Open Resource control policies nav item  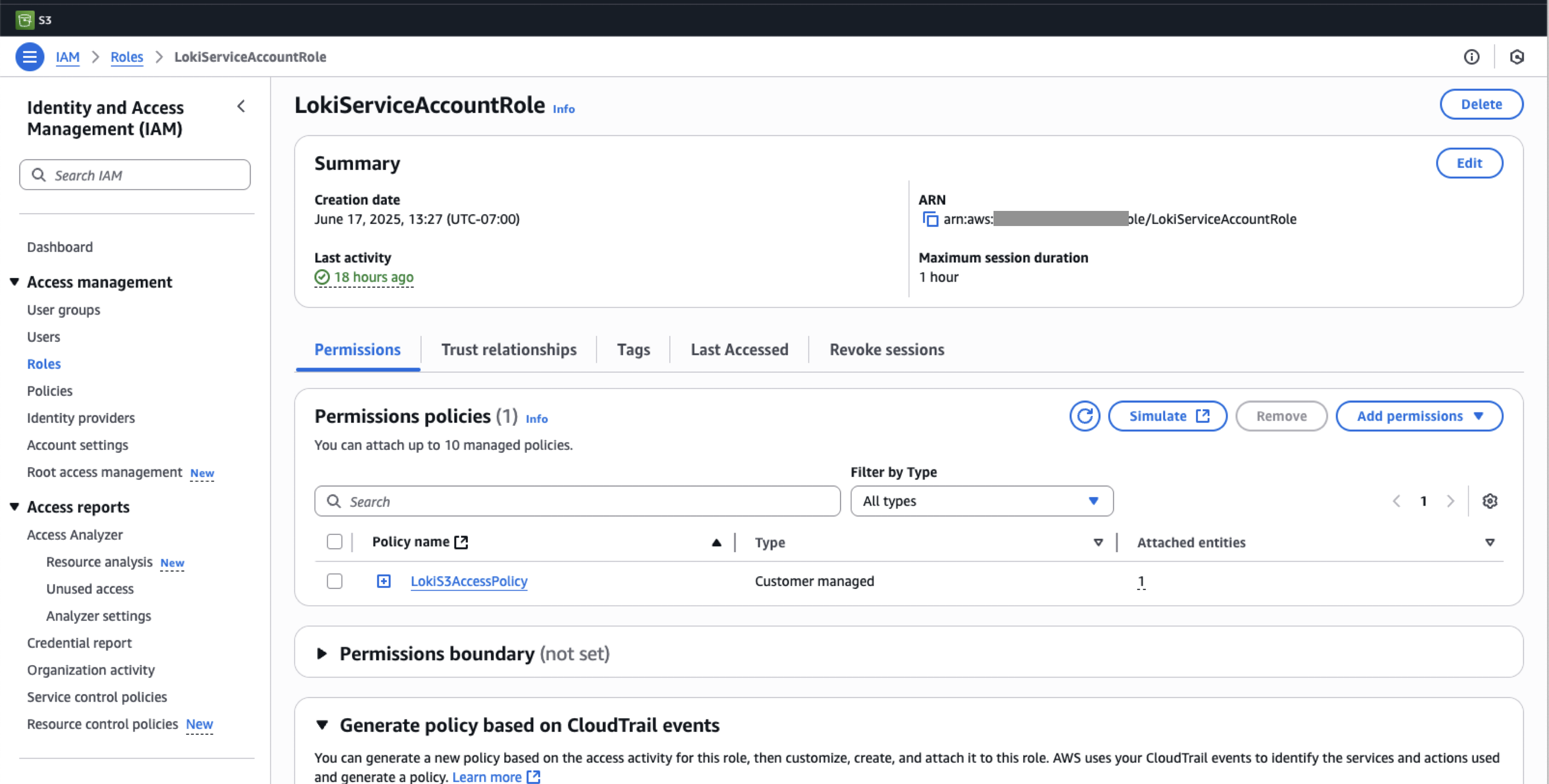102,724
